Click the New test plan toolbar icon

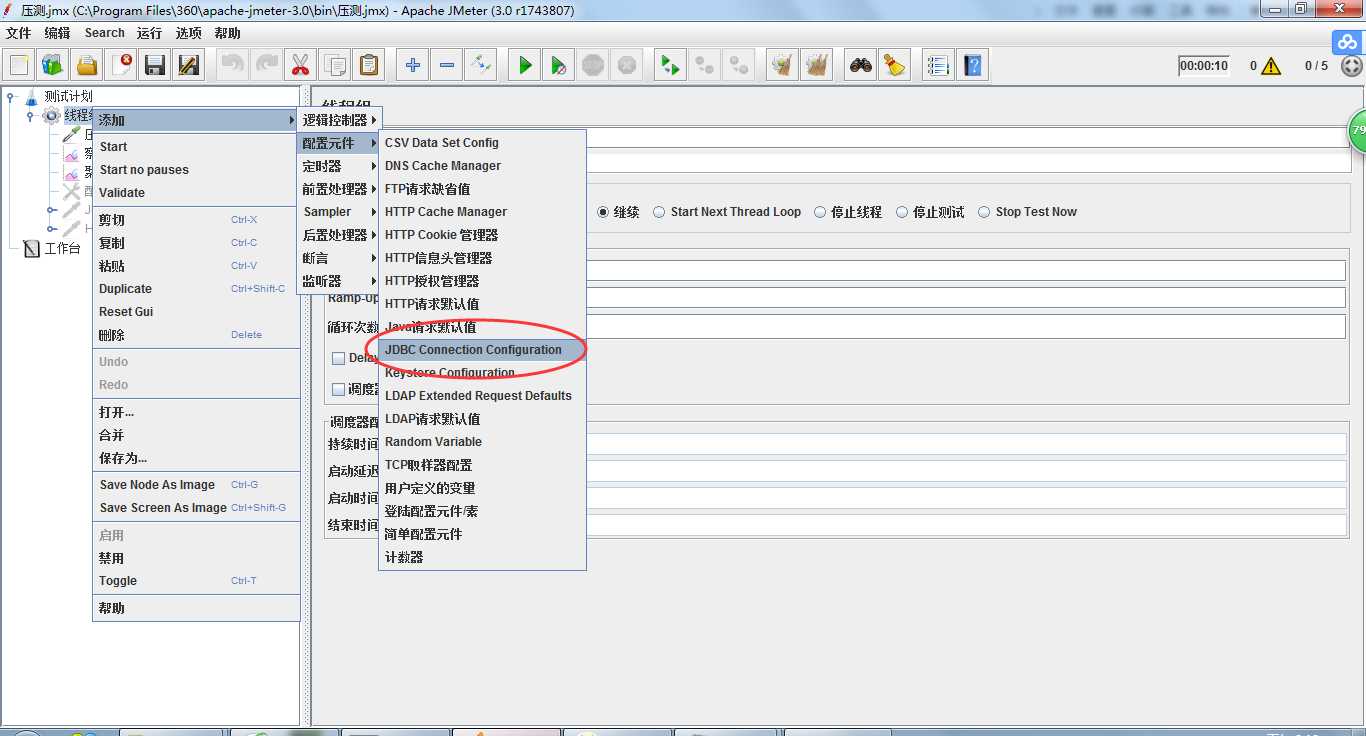(x=19, y=66)
